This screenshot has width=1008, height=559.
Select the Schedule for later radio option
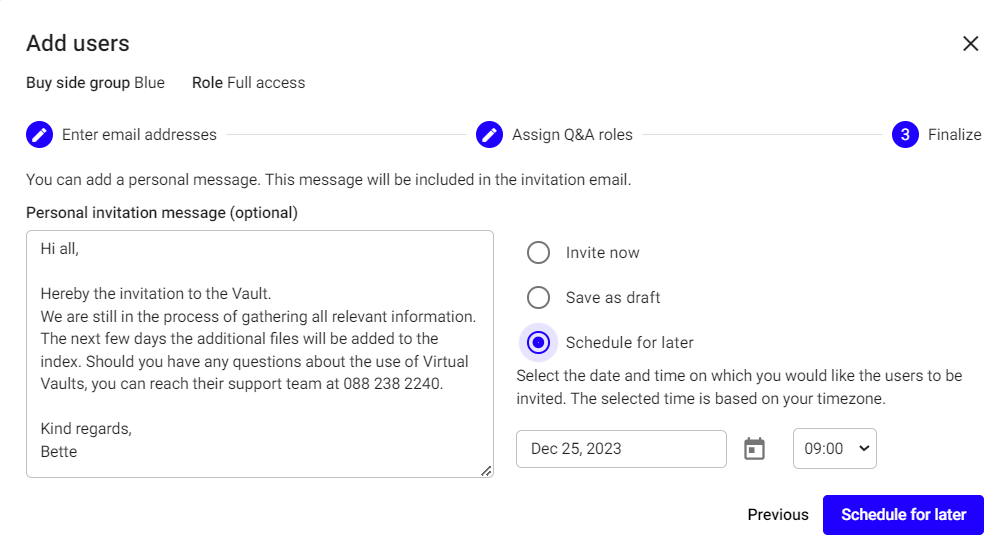539,343
